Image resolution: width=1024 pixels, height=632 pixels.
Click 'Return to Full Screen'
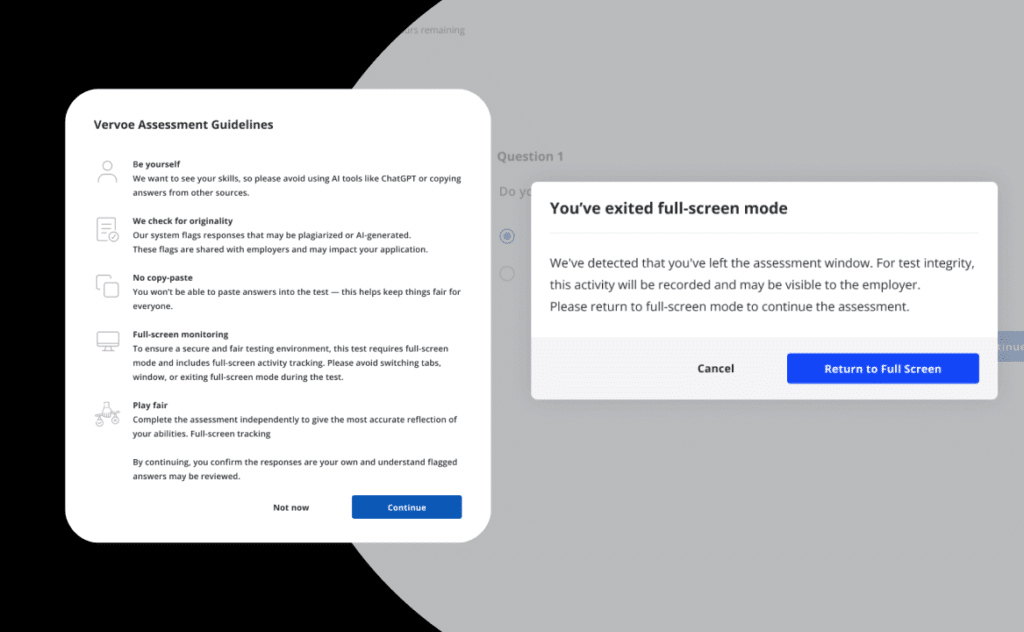882,368
